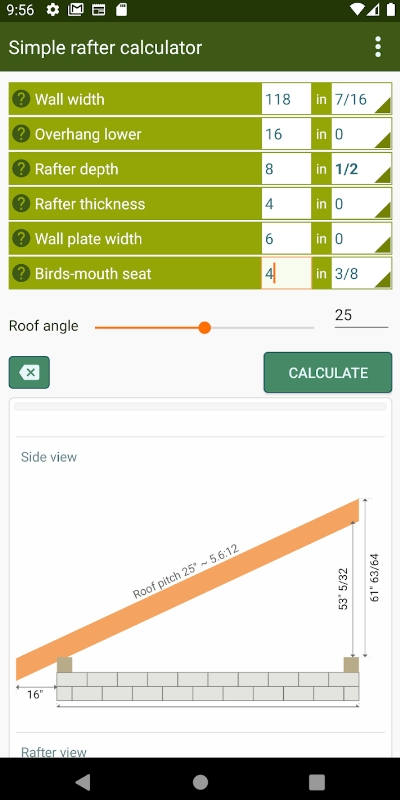This screenshot has width=400, height=800.
Task: Open the Overhang lower fraction dropdown
Action: (361, 134)
